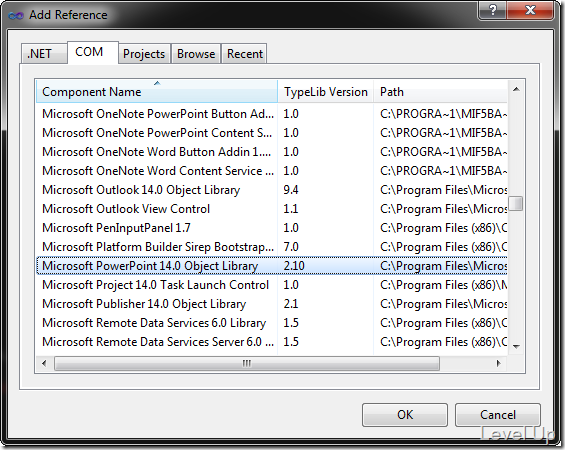Click the horizontal scrollbar thumb

click(247, 363)
